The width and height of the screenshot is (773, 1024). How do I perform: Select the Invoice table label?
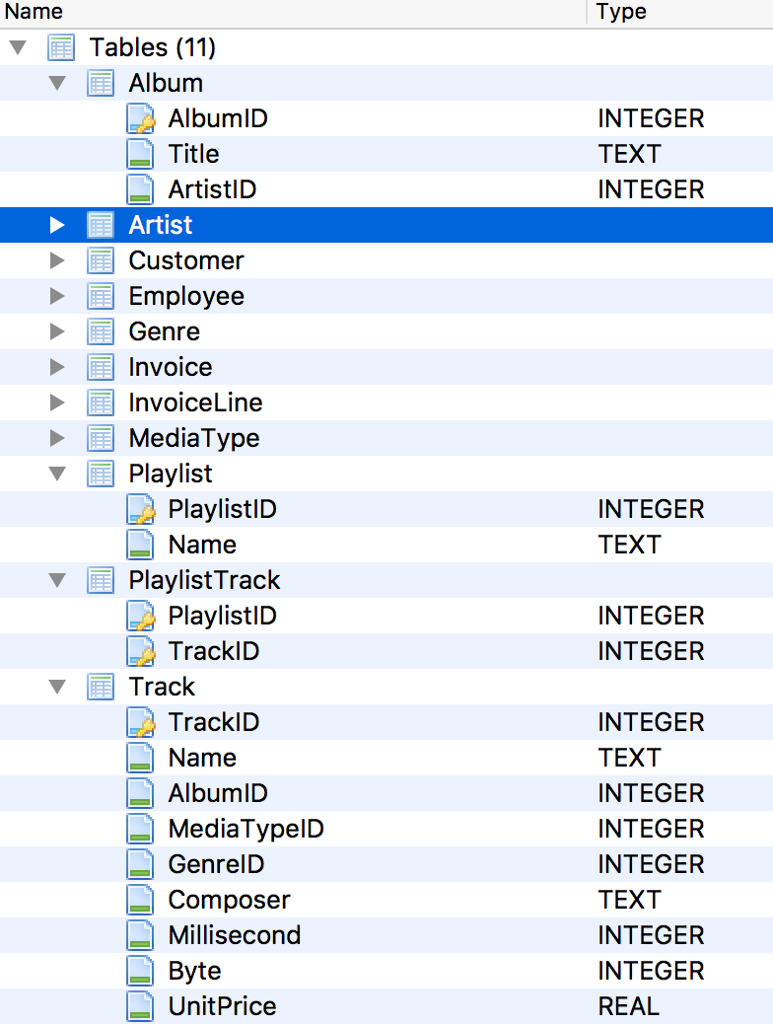pyautogui.click(x=170, y=367)
